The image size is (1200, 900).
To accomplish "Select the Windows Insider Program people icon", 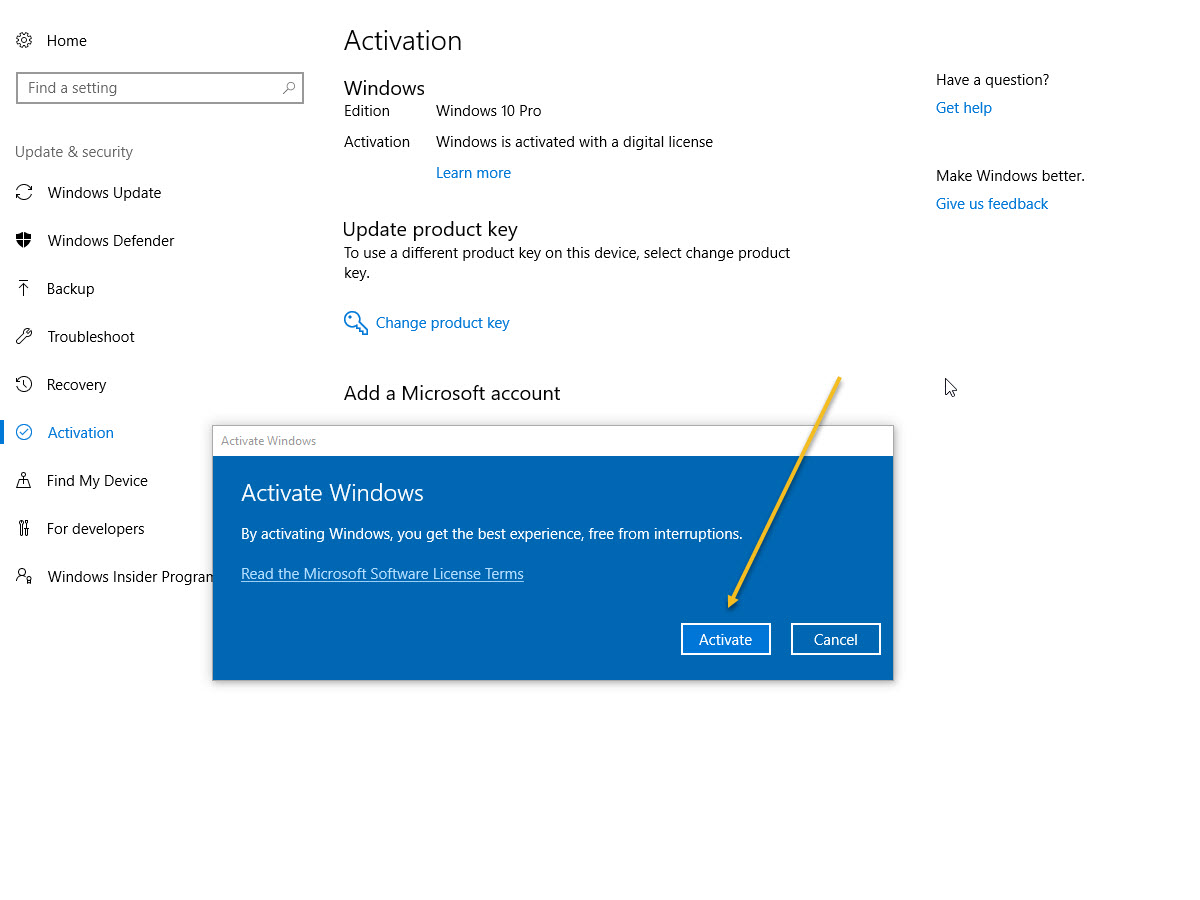I will (x=24, y=576).
